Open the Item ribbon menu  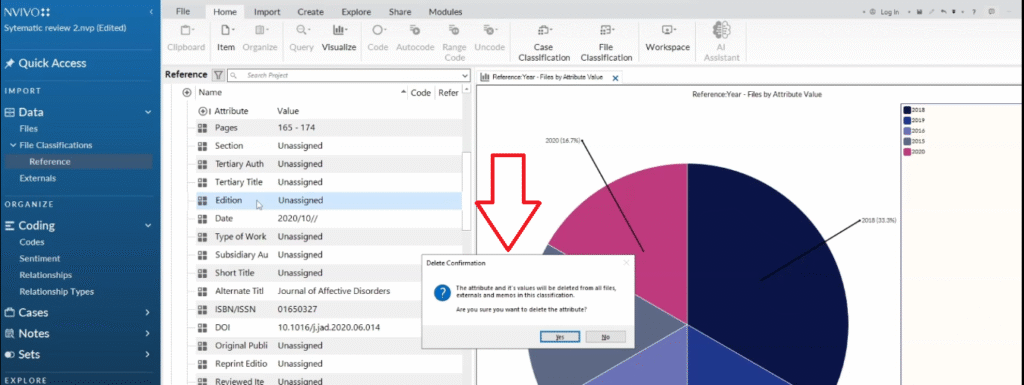coord(226,38)
